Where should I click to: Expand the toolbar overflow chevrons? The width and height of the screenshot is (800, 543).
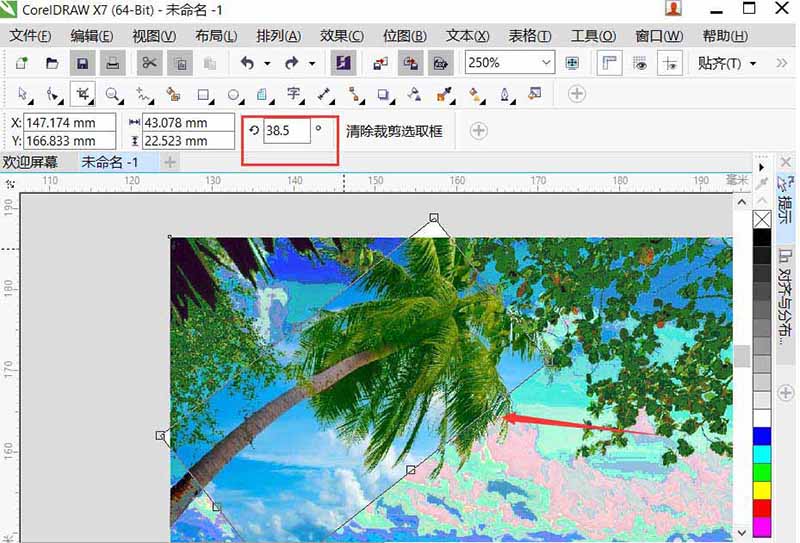click(x=781, y=63)
